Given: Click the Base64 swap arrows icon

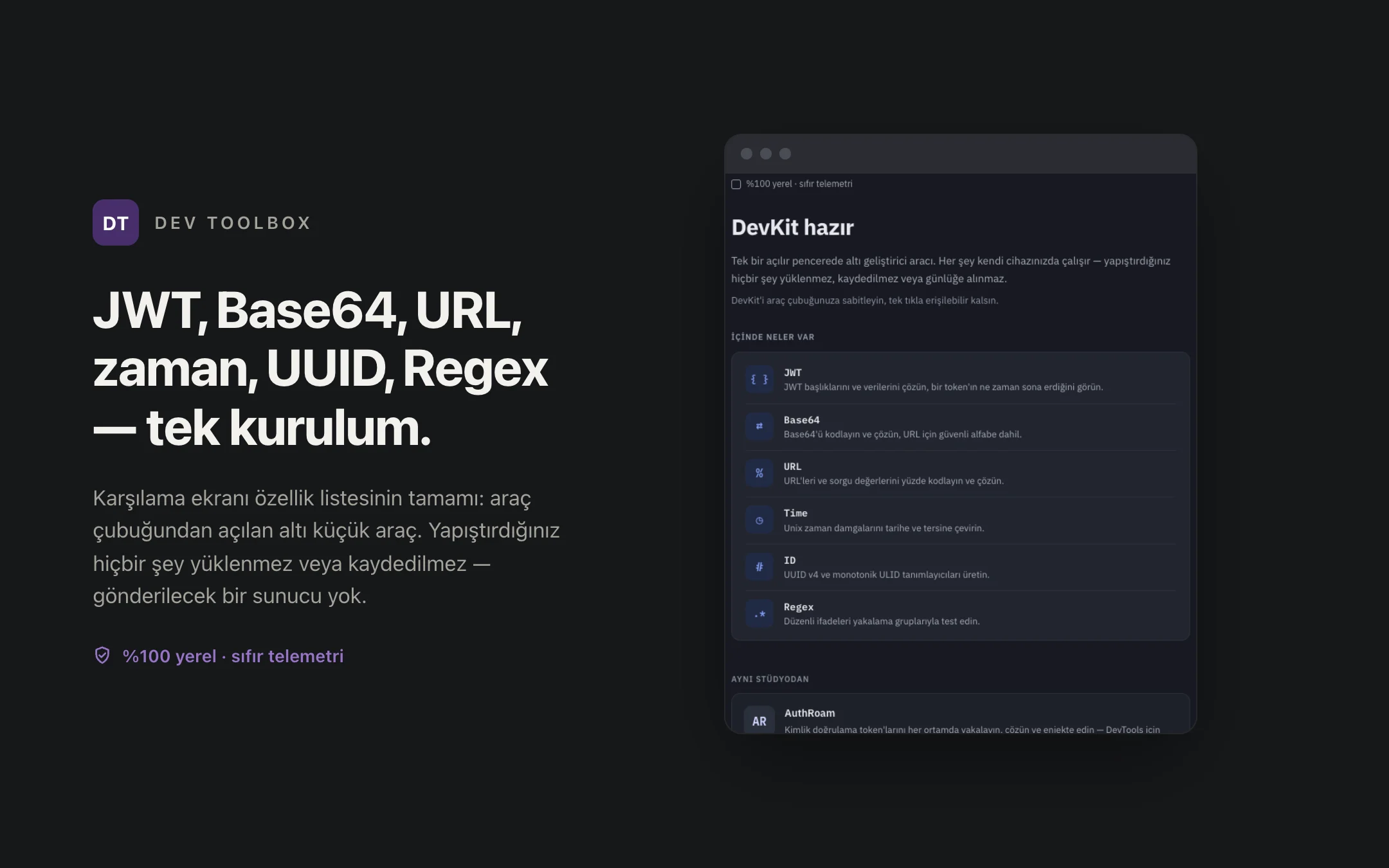Looking at the screenshot, I should pos(759,426).
